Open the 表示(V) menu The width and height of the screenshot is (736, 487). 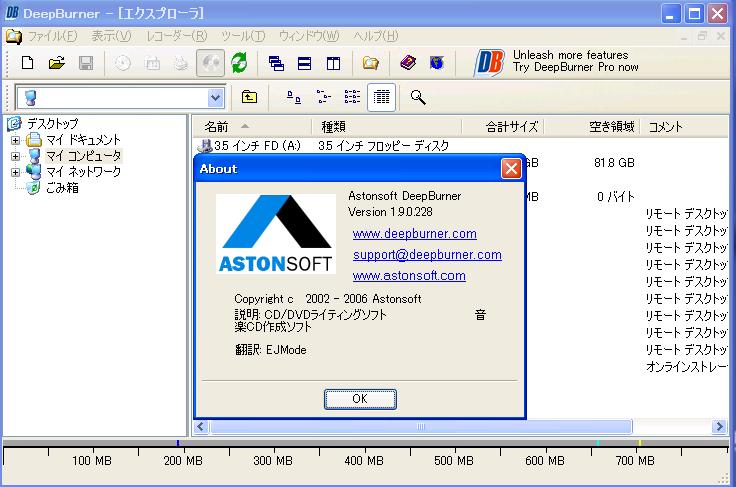point(111,36)
